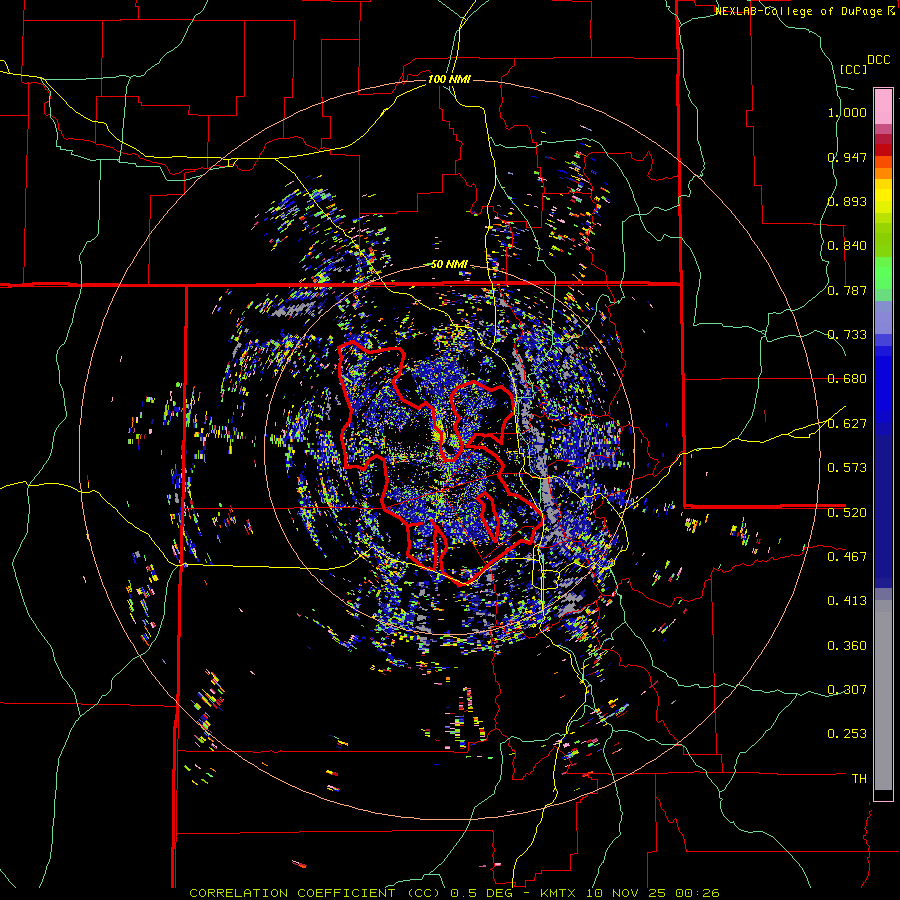900x900 pixels.
Task: Click the 100 NMI range ring label
Action: [449, 79]
